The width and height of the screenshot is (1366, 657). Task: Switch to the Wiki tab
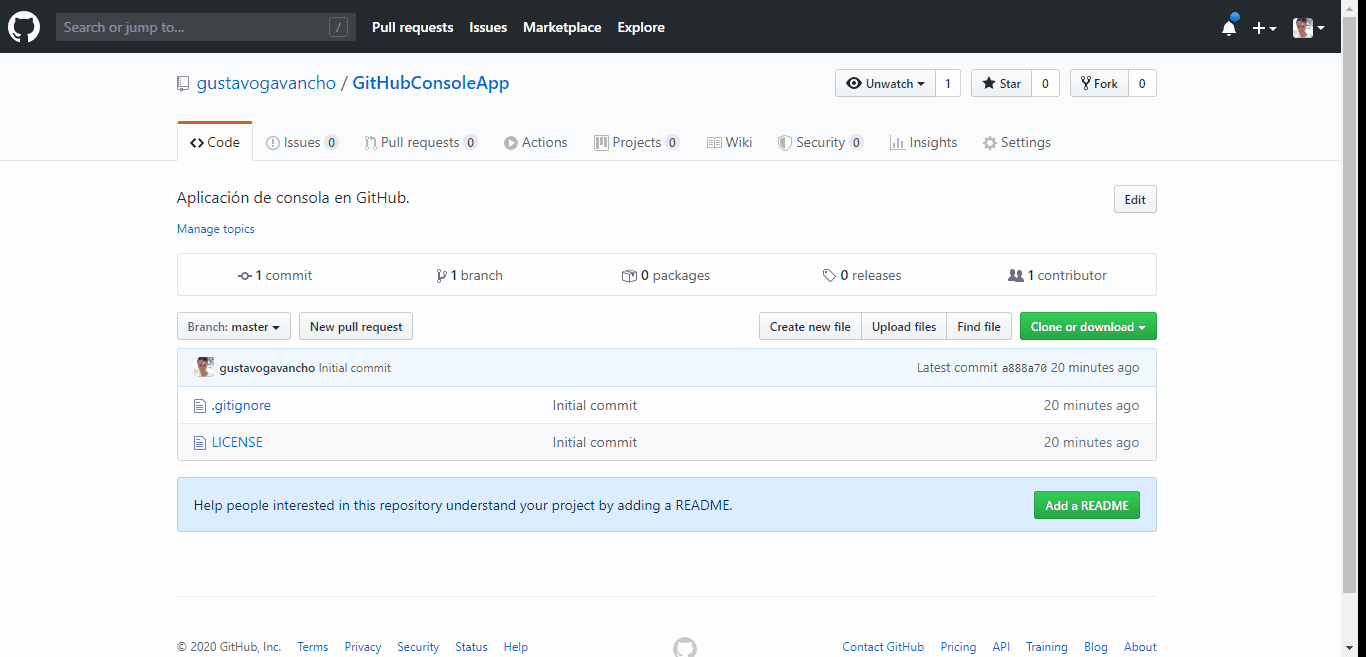pos(729,142)
